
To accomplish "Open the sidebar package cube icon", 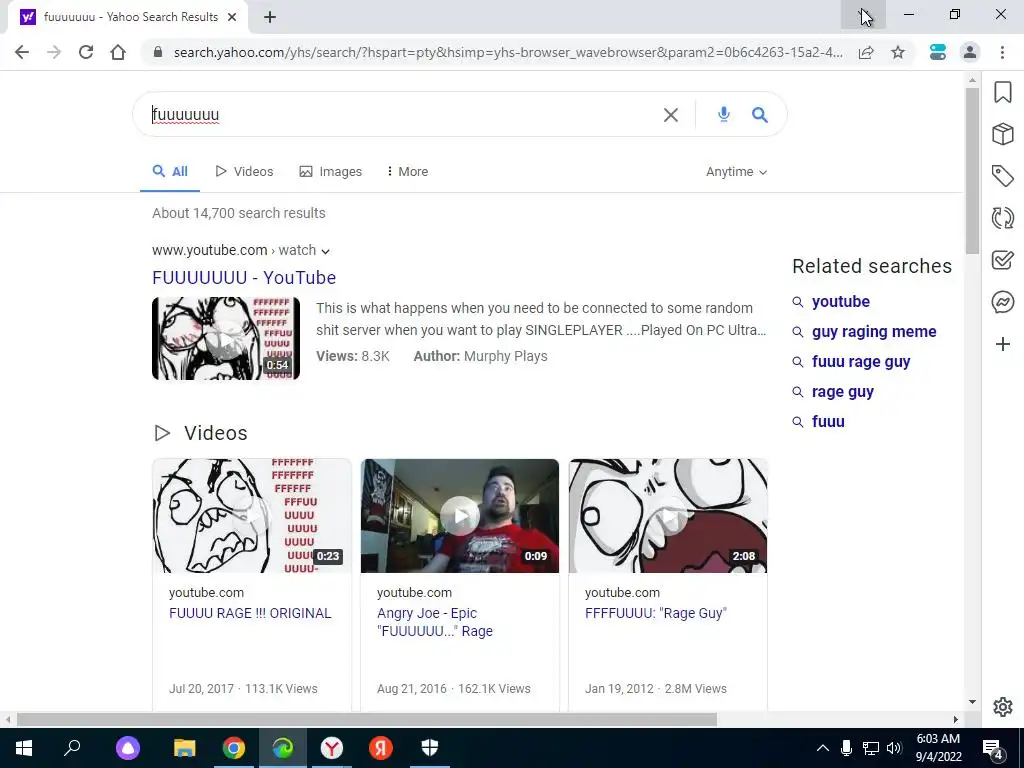I will [x=1002, y=134].
